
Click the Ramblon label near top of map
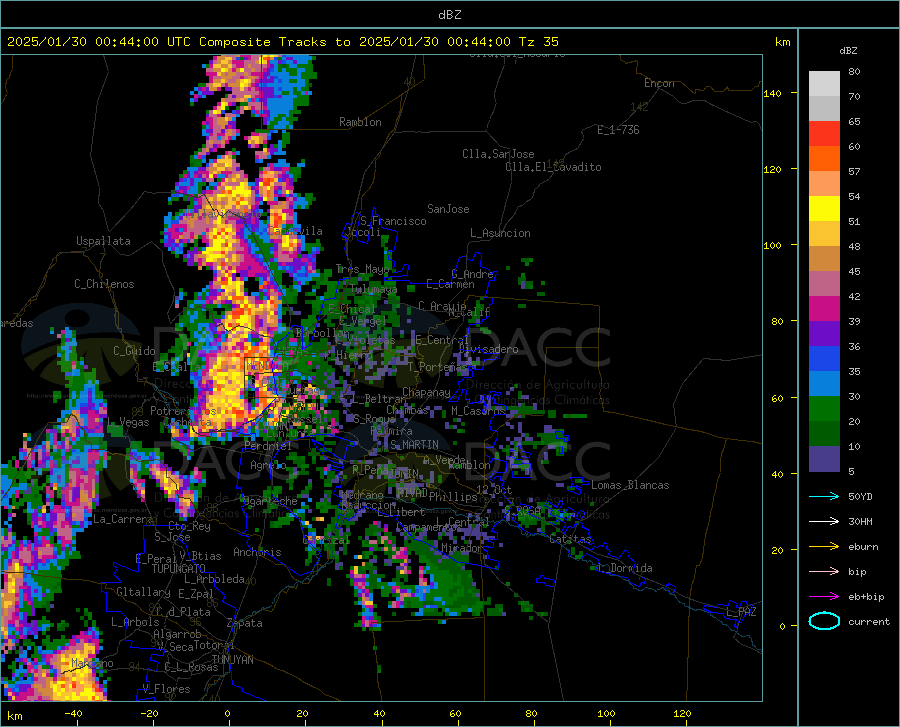click(x=360, y=122)
